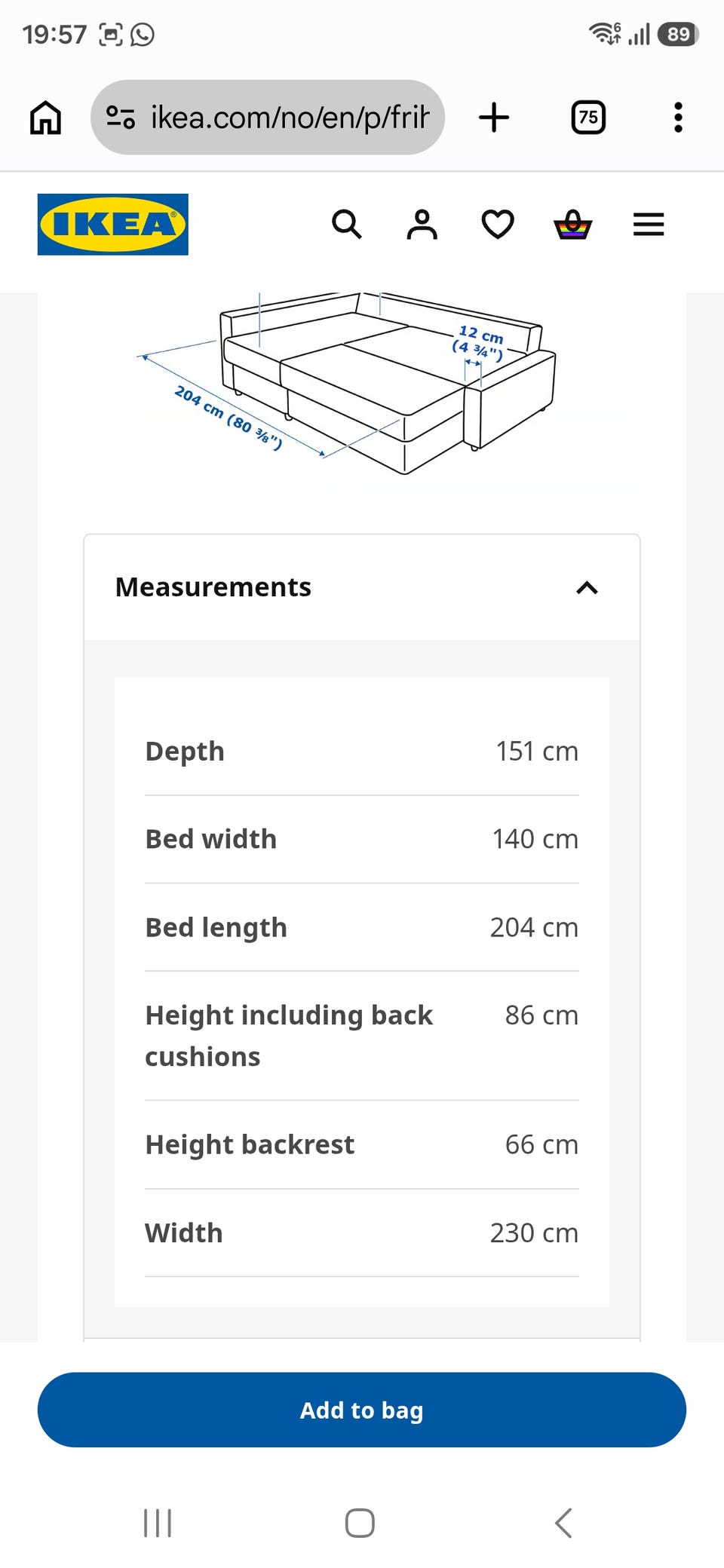Tap Android recent apps button
This screenshot has height=1568, width=724.
click(x=158, y=1523)
